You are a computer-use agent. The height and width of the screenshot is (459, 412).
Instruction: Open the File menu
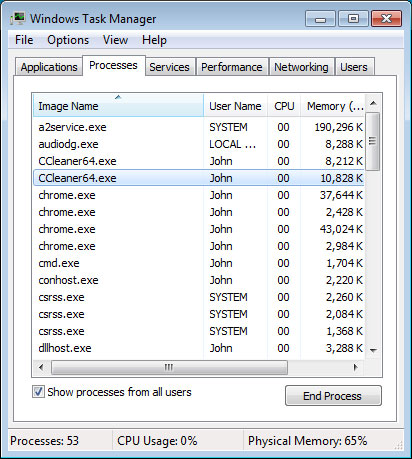(24, 40)
